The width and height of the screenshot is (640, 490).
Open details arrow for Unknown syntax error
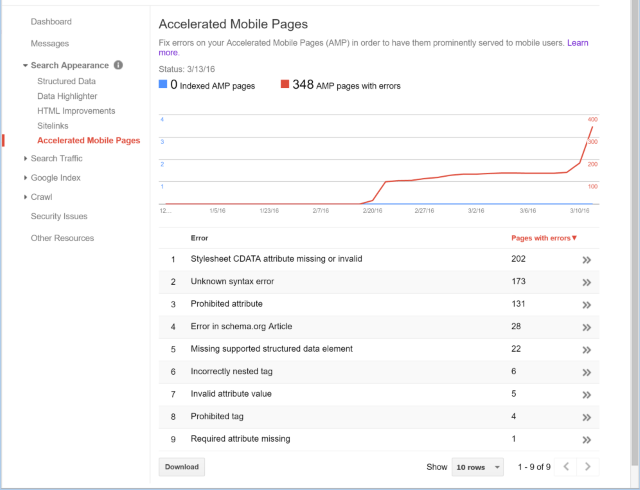click(587, 282)
